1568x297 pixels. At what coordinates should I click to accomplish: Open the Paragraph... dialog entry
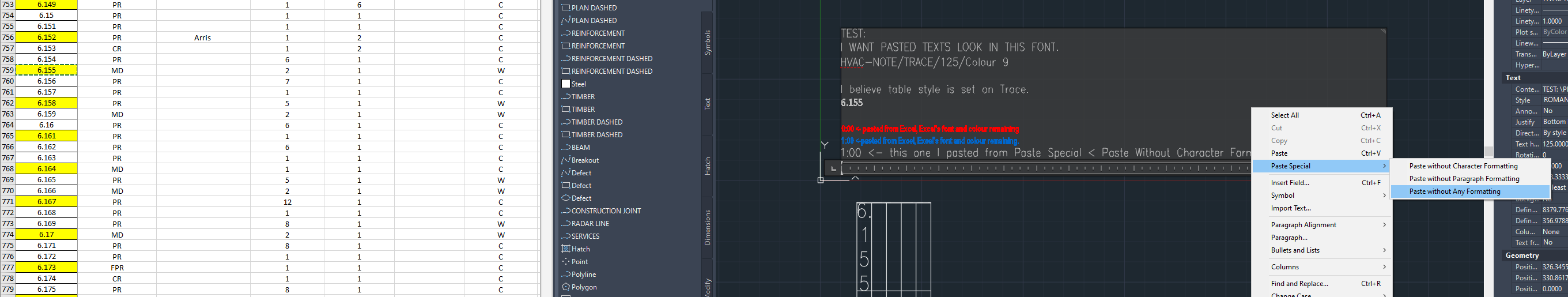pyautogui.click(x=1321, y=238)
